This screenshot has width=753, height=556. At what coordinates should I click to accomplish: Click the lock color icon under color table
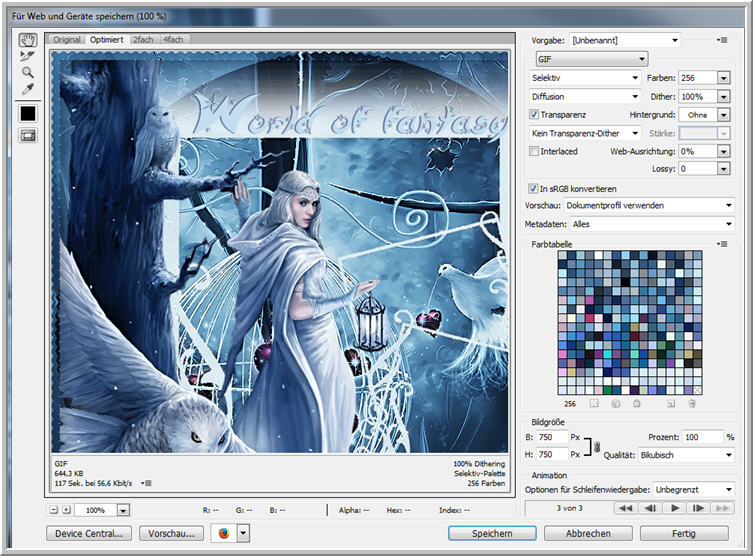[637, 403]
